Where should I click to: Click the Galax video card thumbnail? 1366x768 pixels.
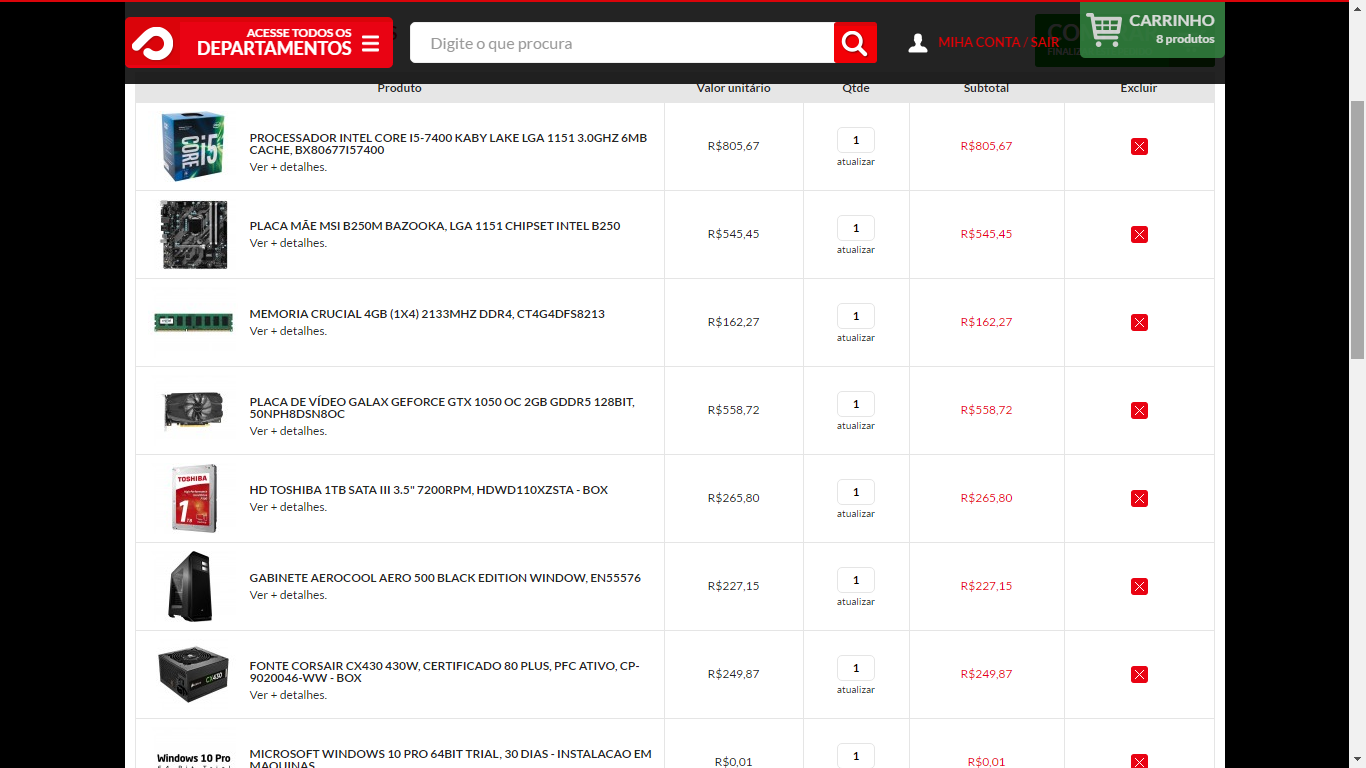click(193, 410)
